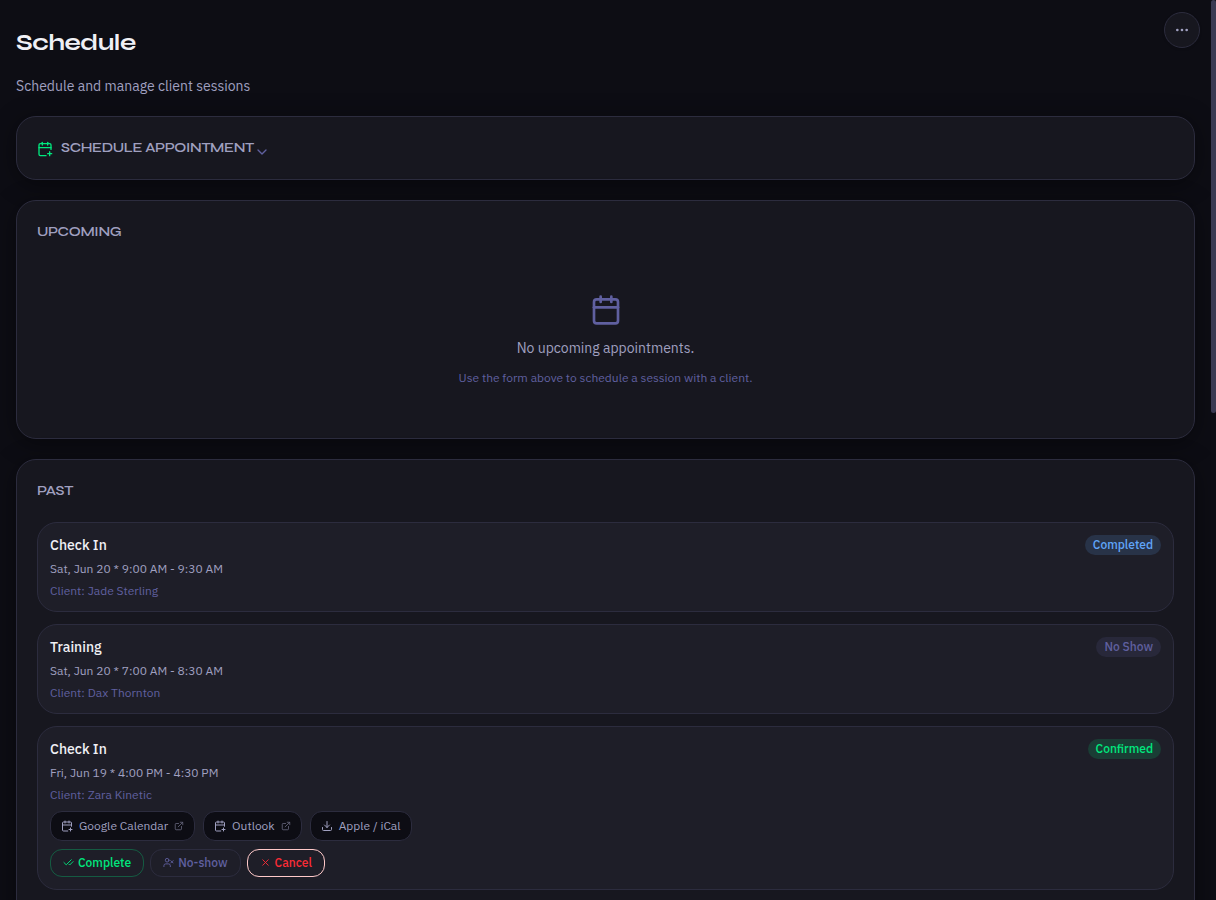Click the PAST section heading
Viewport: 1216px width, 900px height.
click(55, 490)
